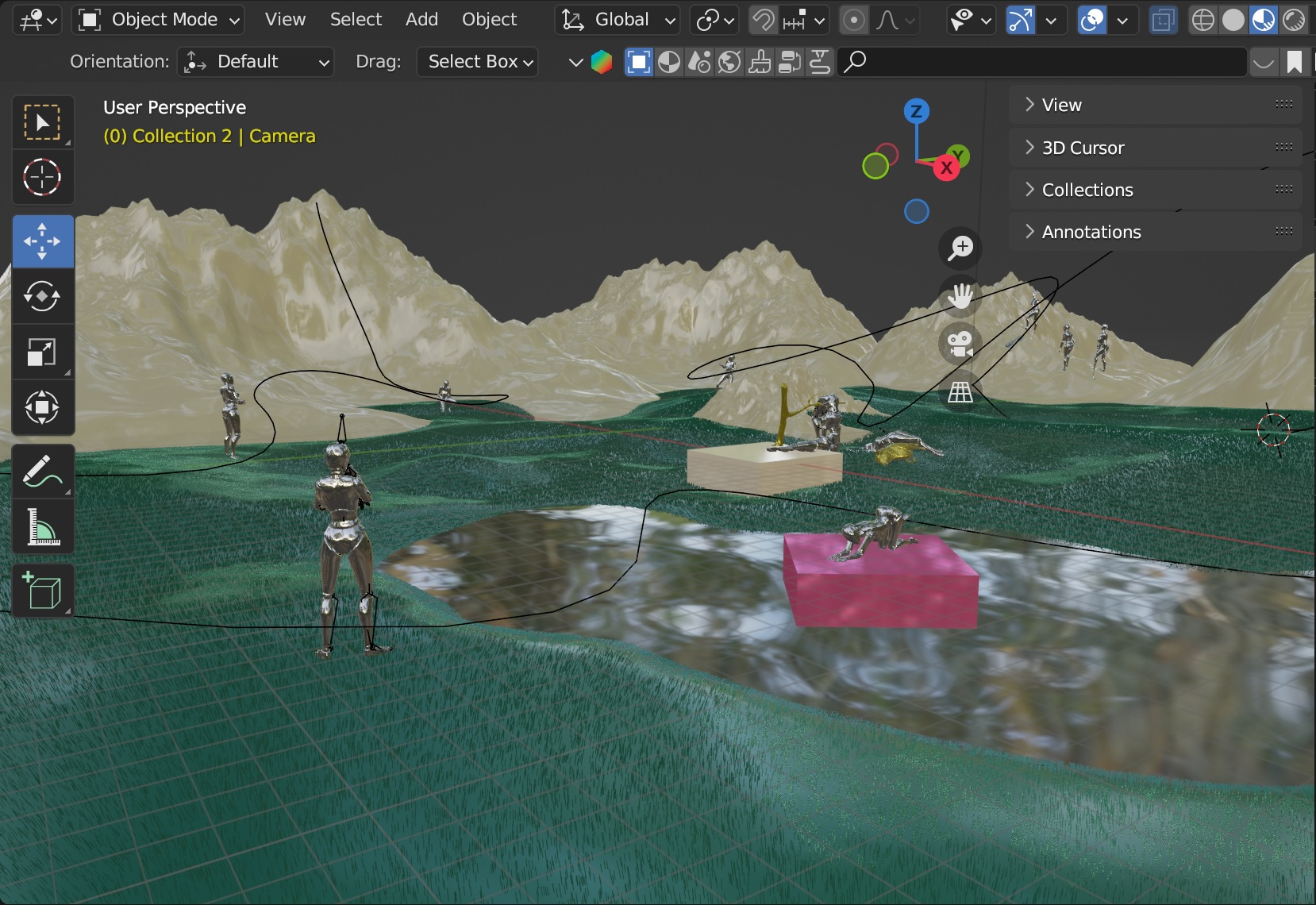Expand the Collections panel
Screen dimensions: 1316x905
[1087, 190]
